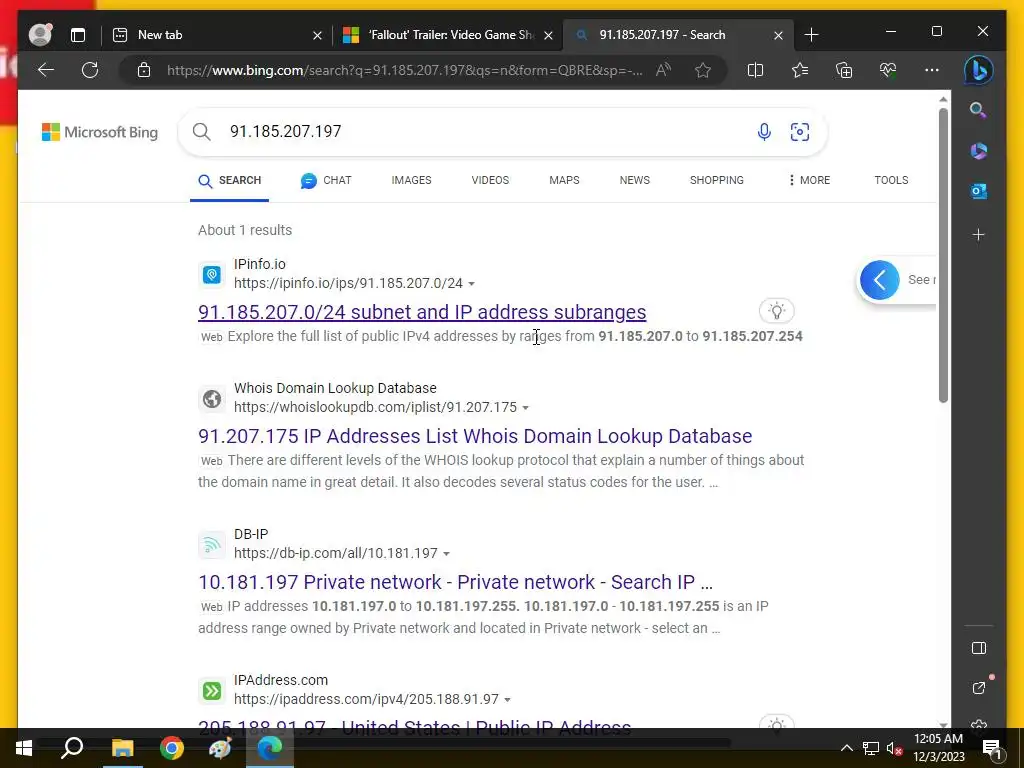
Task: Open the Windows Start menu
Action: click(24, 748)
